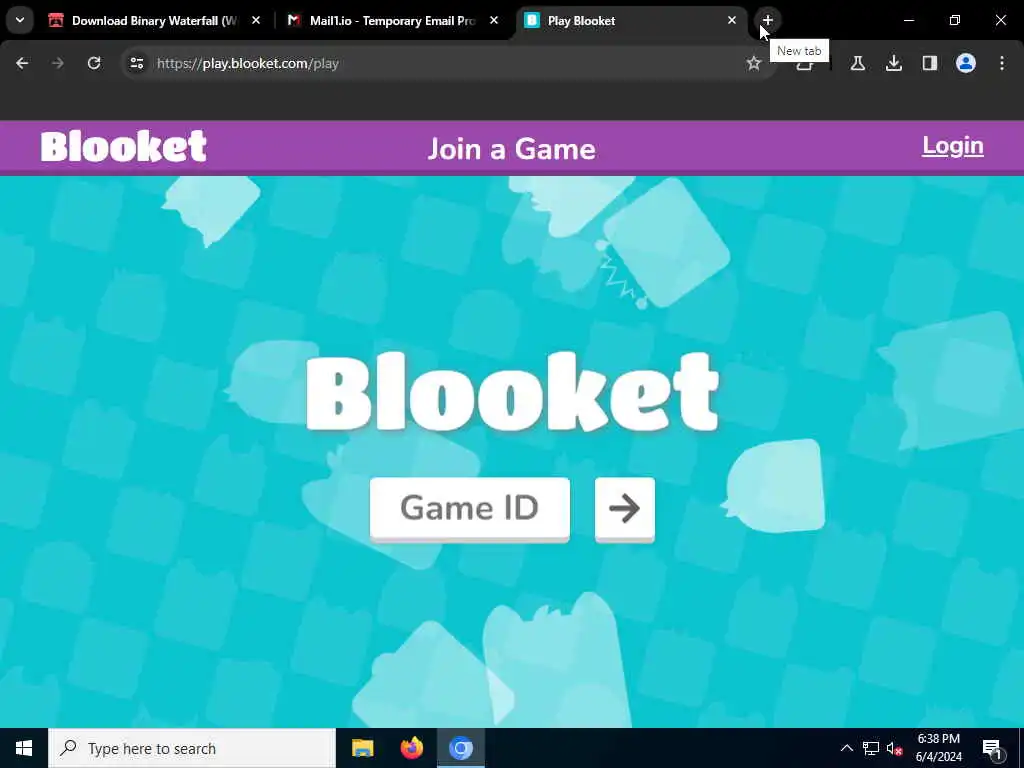The height and width of the screenshot is (768, 1024).
Task: View site information icon in address bar
Action: [136, 63]
